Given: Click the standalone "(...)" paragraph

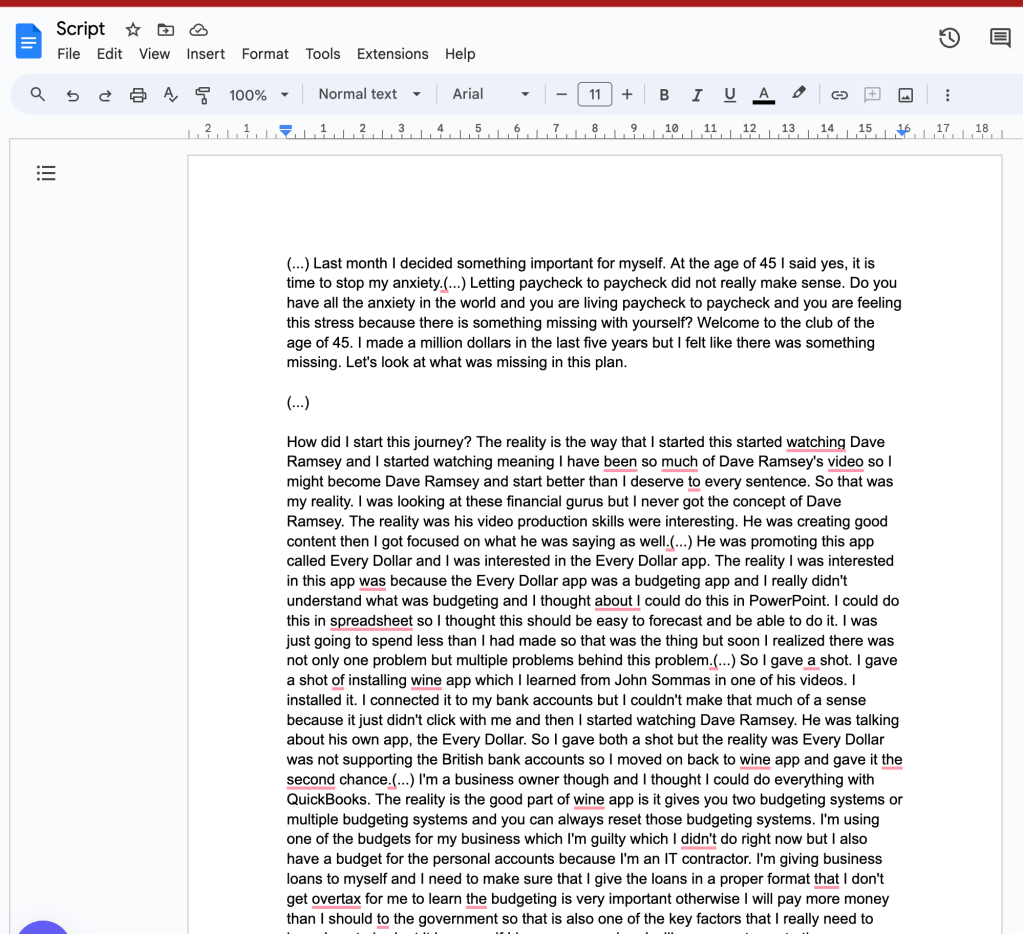Looking at the screenshot, I should point(298,402).
